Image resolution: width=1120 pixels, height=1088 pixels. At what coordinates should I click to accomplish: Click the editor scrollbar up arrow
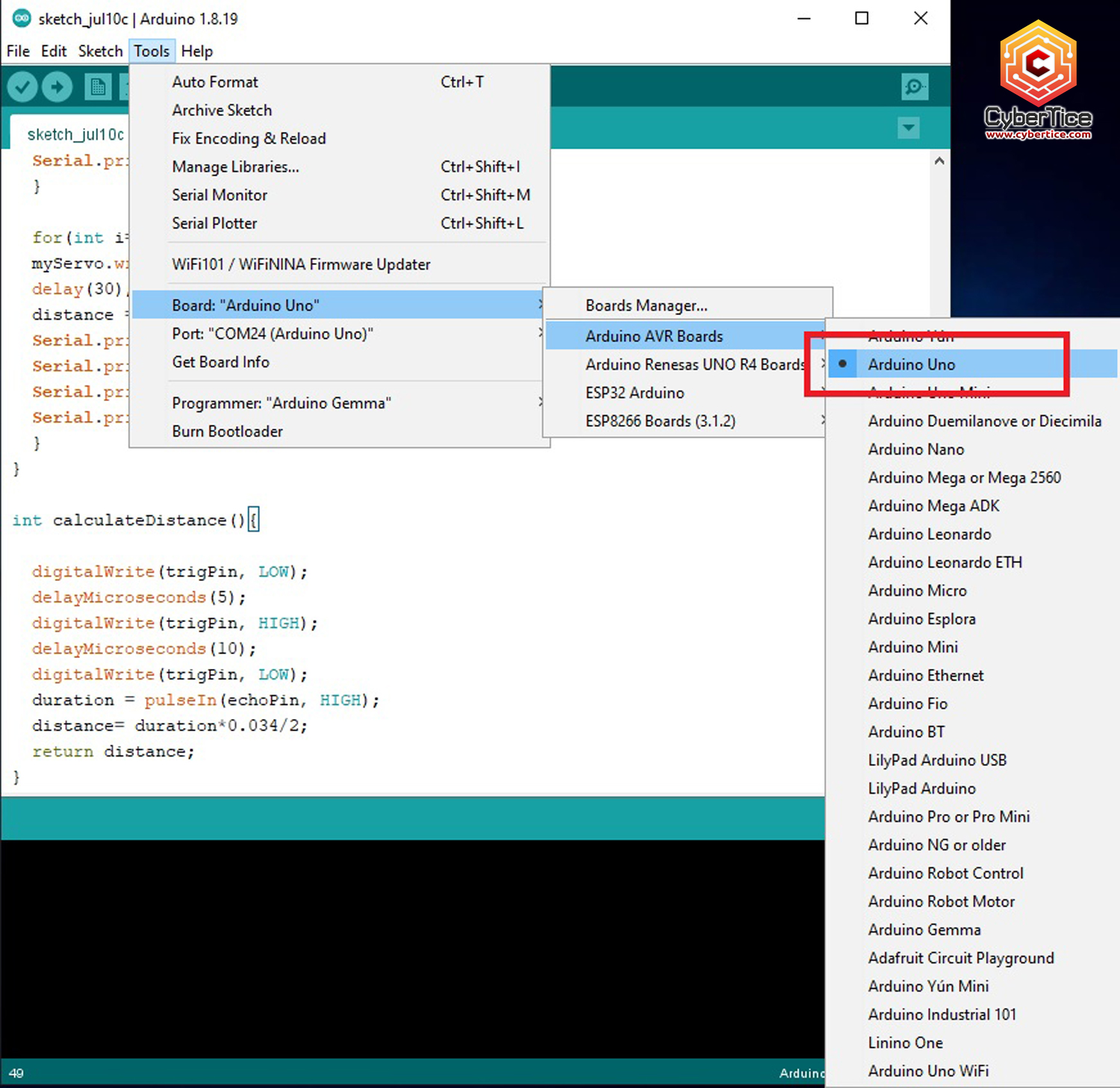[939, 160]
